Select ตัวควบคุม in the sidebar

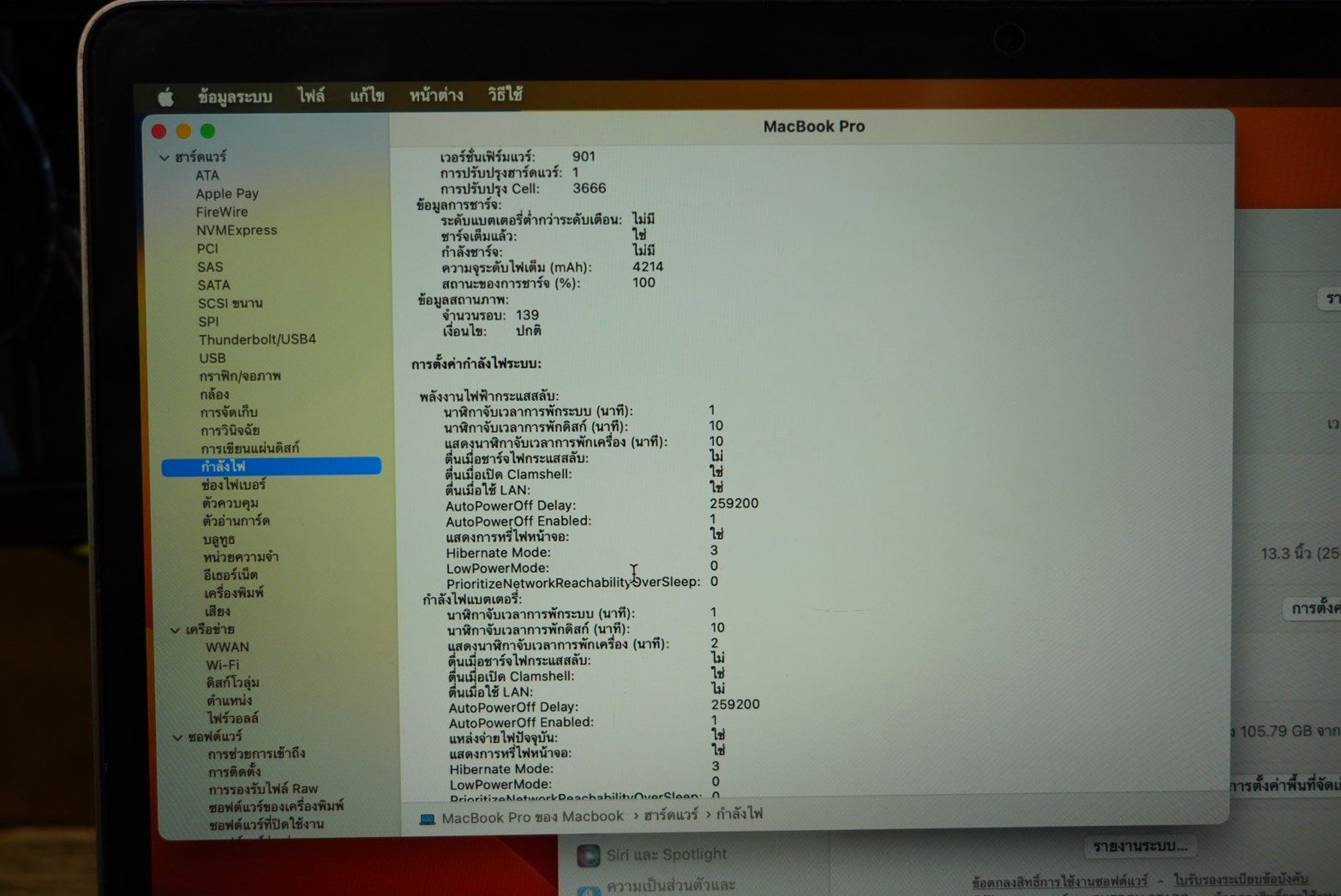pos(230,503)
